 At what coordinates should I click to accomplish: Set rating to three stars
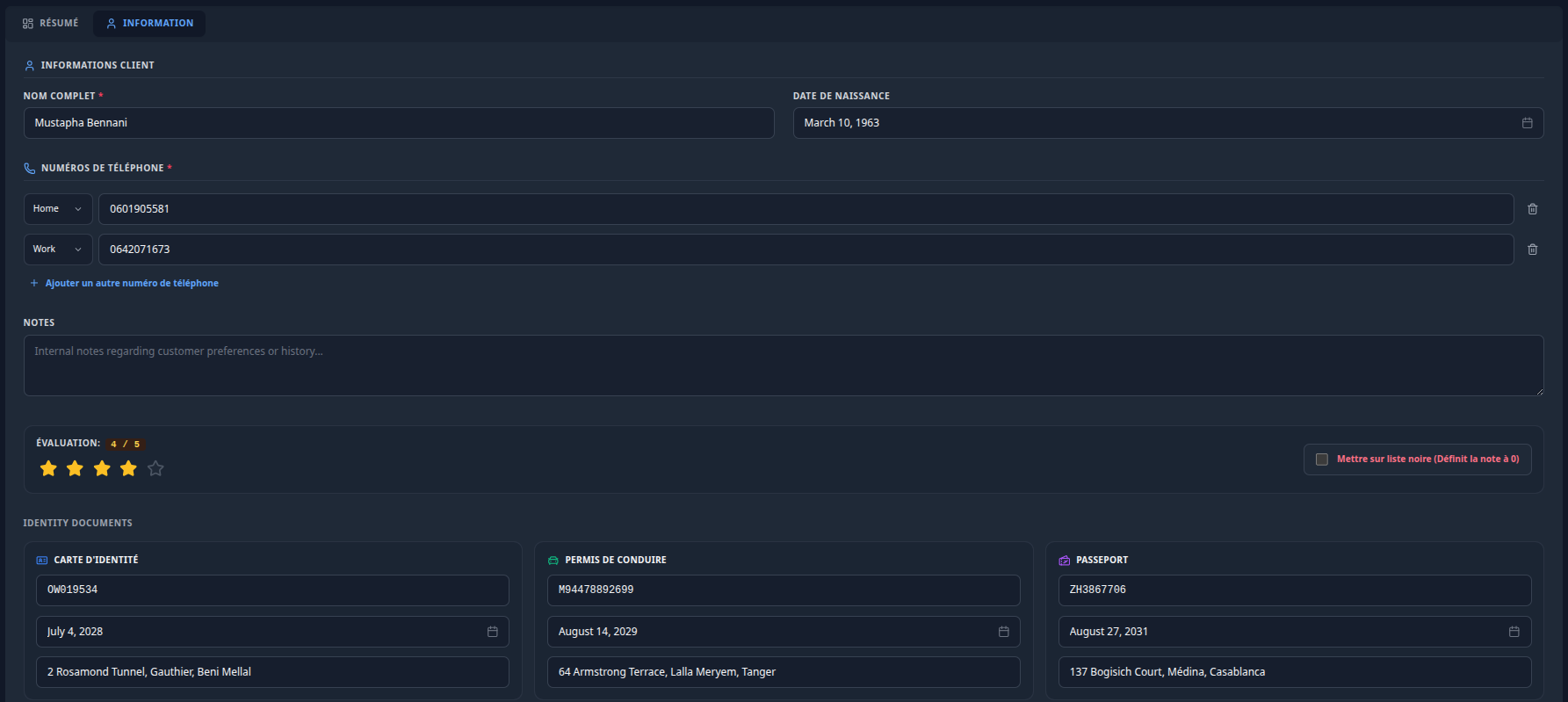tap(102, 468)
